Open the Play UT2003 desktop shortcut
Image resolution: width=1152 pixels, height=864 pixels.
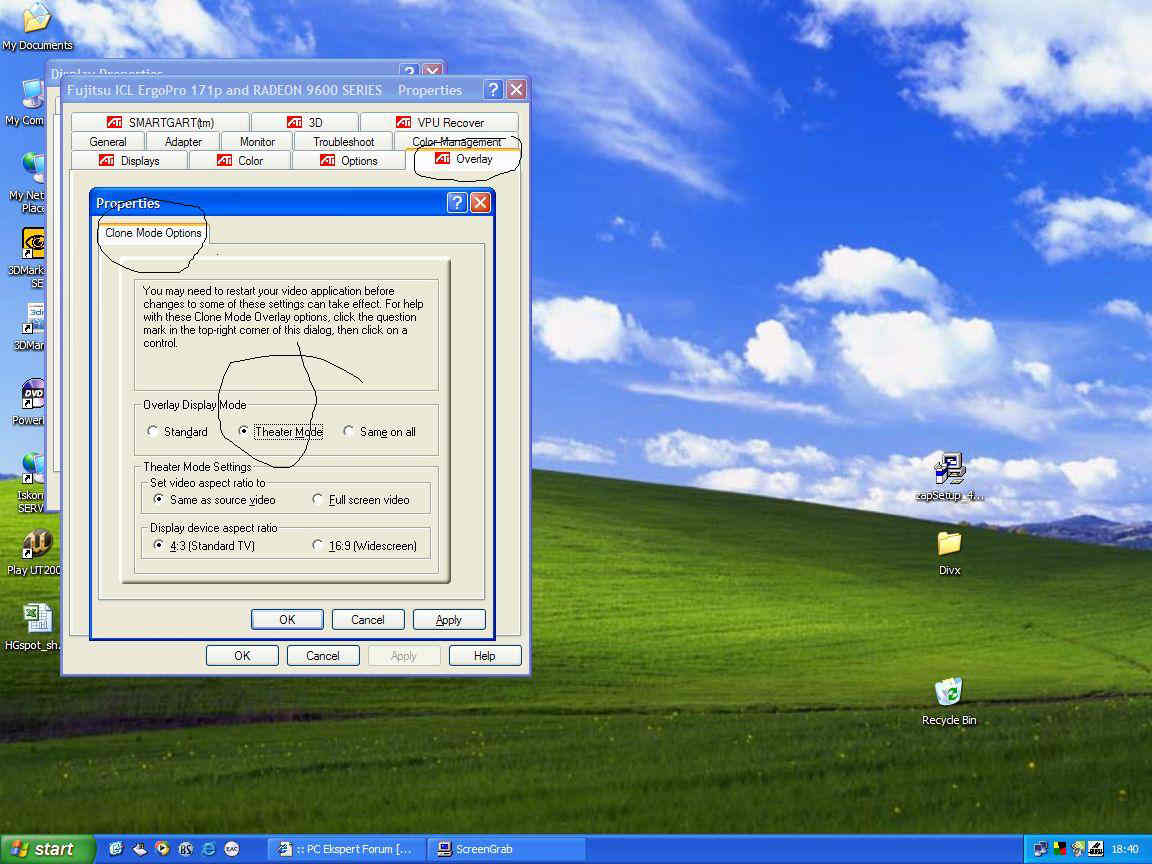tap(34, 552)
